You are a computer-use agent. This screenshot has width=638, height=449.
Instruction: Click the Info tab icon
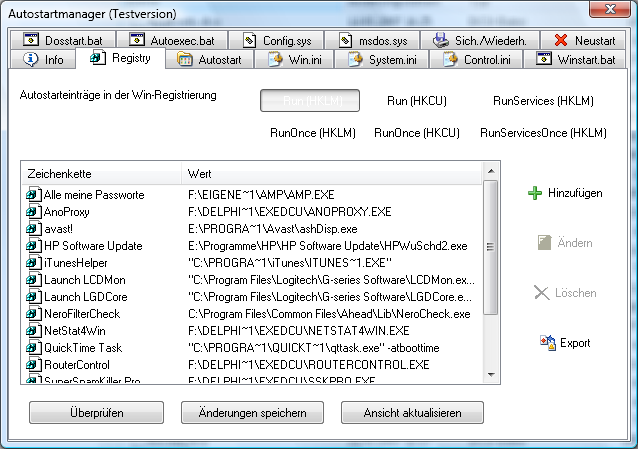(30, 60)
